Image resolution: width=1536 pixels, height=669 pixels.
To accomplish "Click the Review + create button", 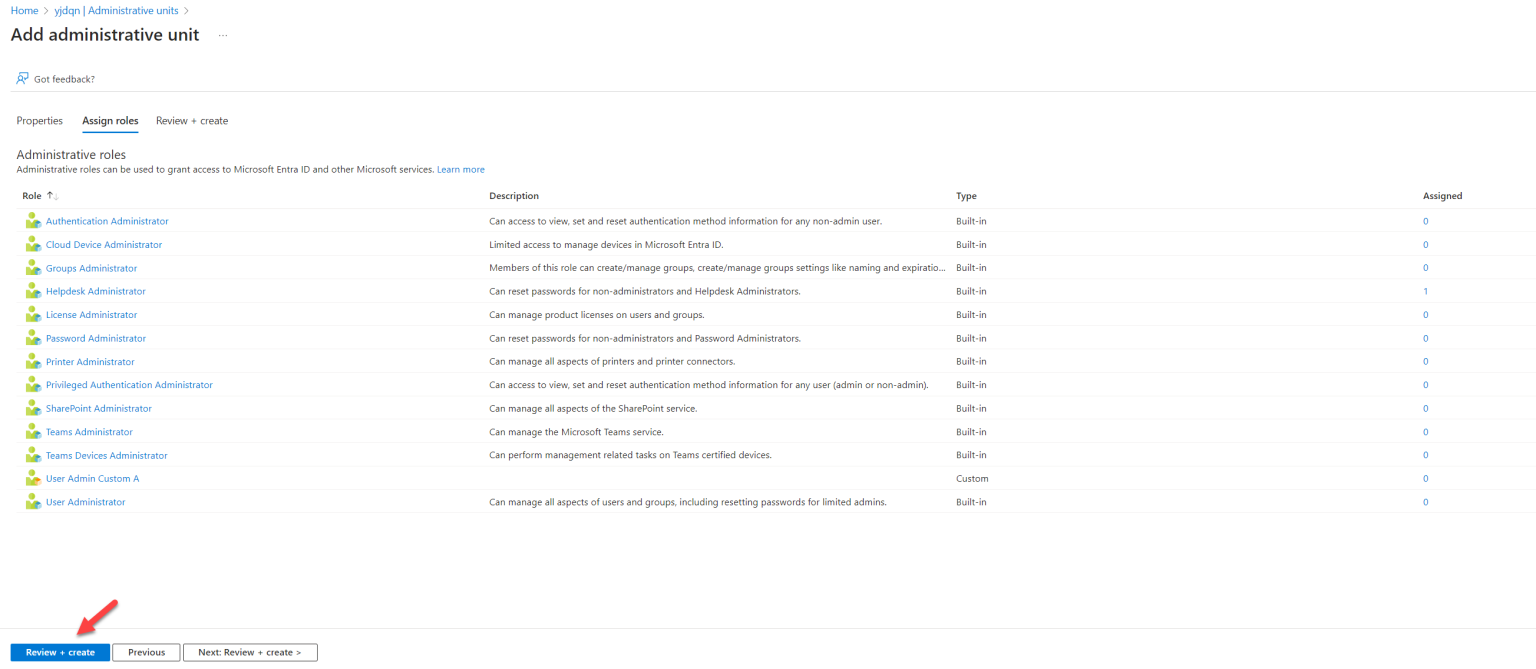I will coord(59,651).
